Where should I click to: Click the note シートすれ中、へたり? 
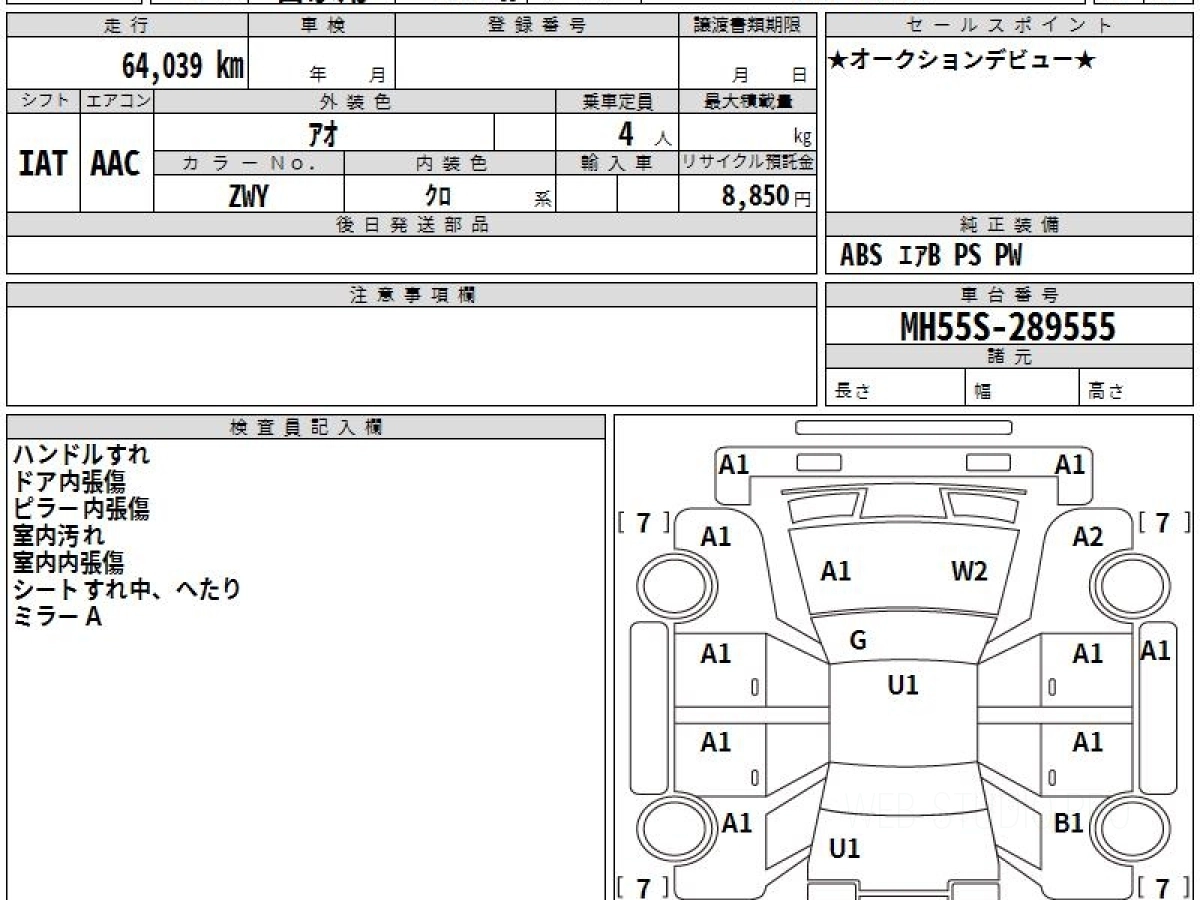(127, 589)
